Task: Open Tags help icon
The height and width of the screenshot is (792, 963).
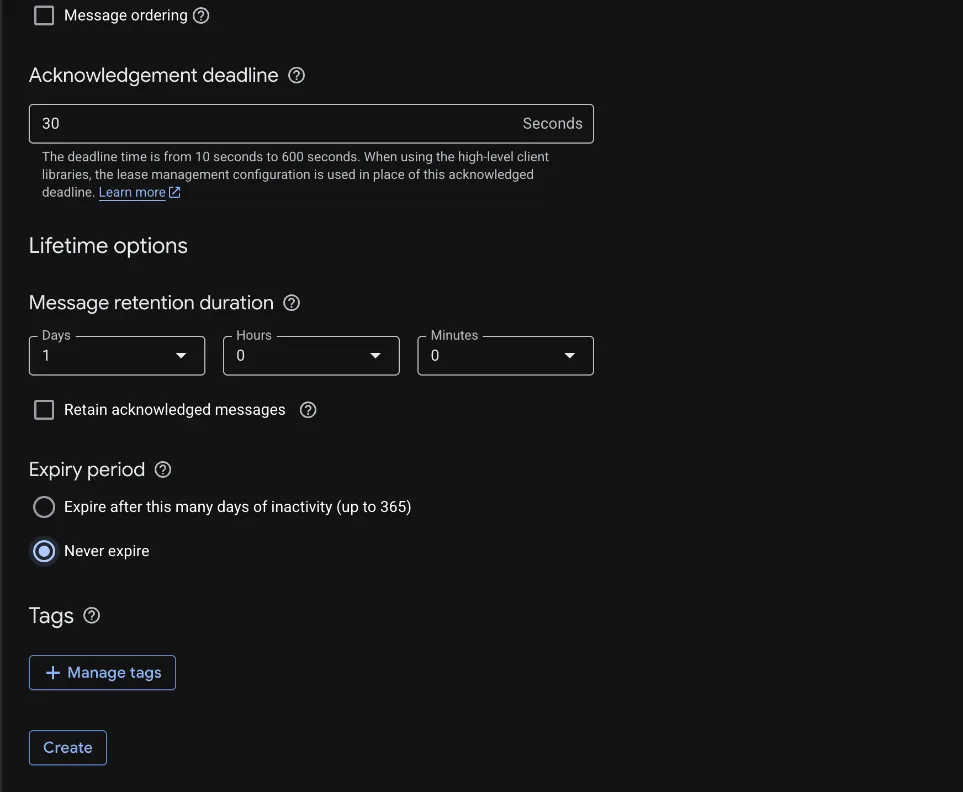Action: [x=92, y=615]
